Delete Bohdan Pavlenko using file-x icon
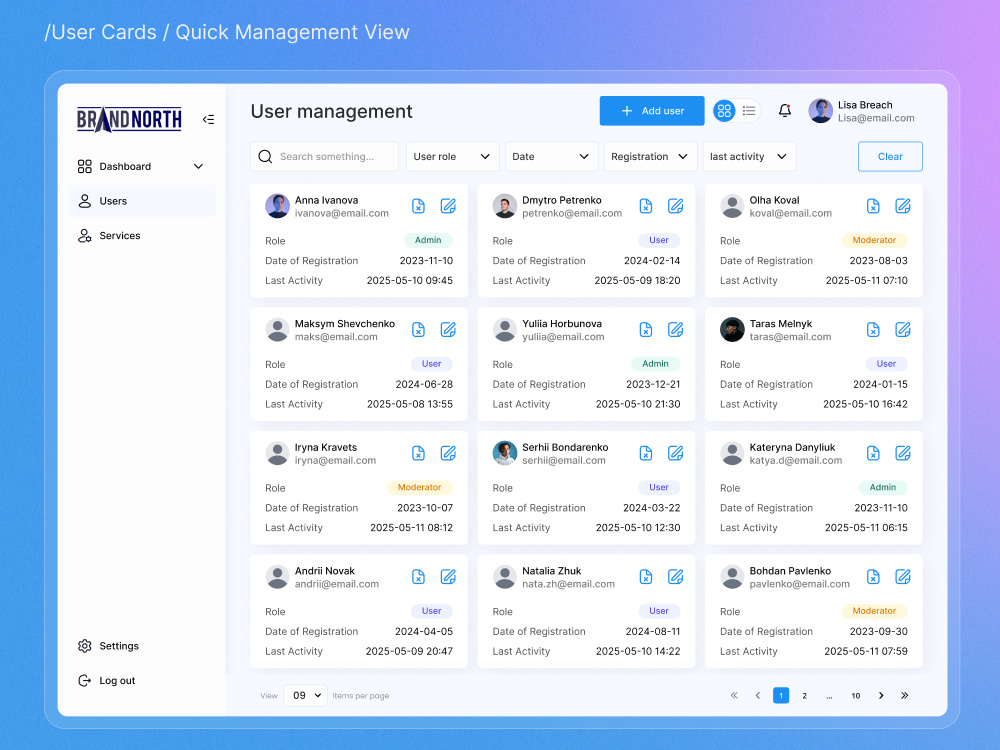 click(x=873, y=577)
